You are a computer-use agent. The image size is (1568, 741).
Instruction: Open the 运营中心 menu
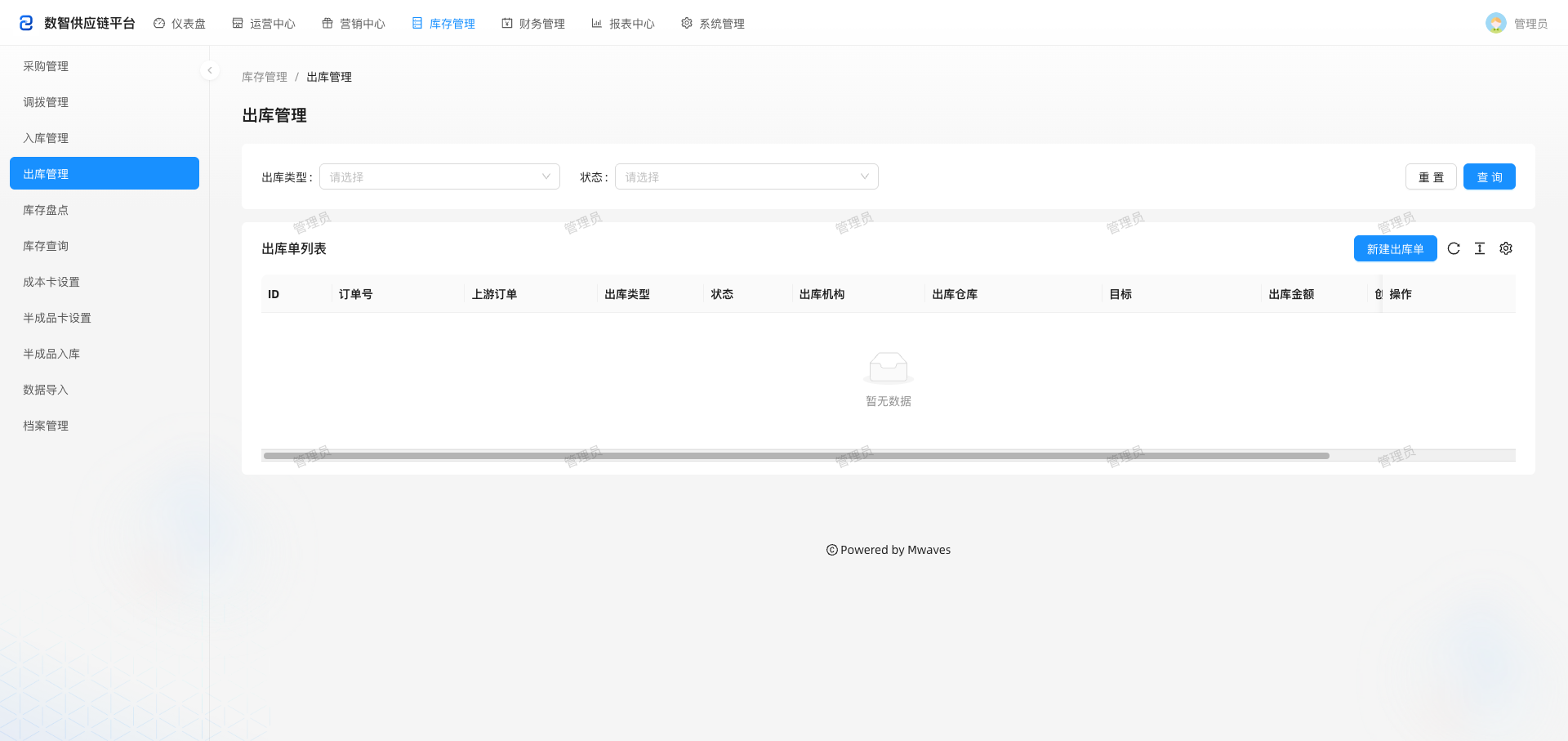click(264, 24)
